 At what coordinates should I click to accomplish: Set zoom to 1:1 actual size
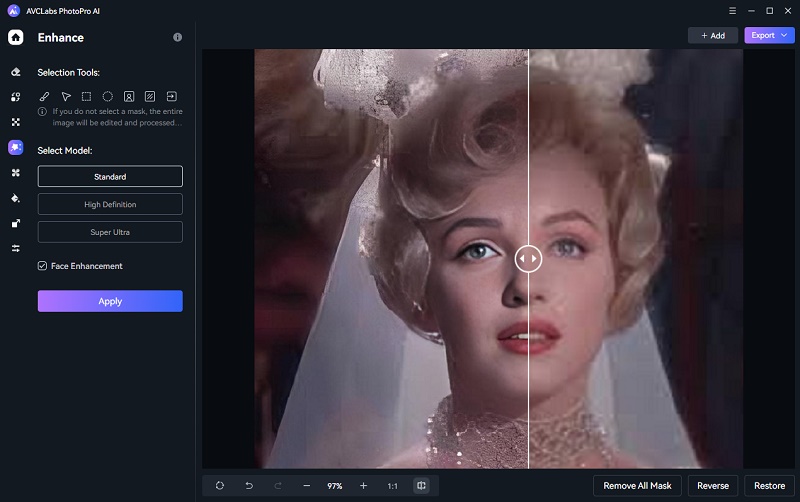(392, 486)
